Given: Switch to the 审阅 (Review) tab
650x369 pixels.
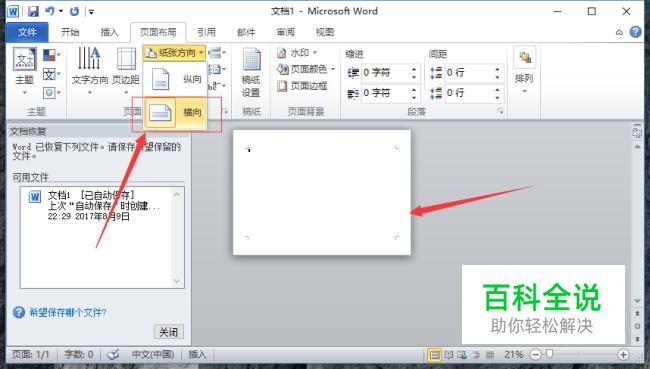Looking at the screenshot, I should click(286, 32).
